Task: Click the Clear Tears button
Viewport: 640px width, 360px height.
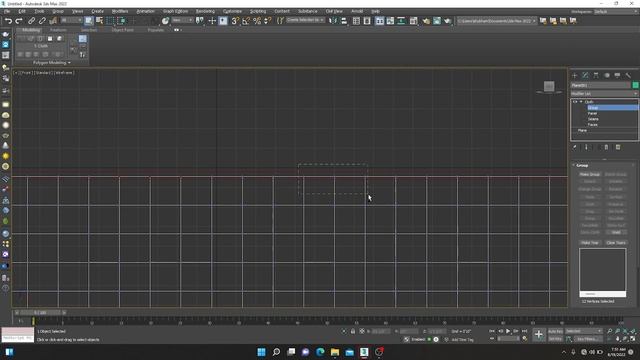Action: [x=616, y=243]
